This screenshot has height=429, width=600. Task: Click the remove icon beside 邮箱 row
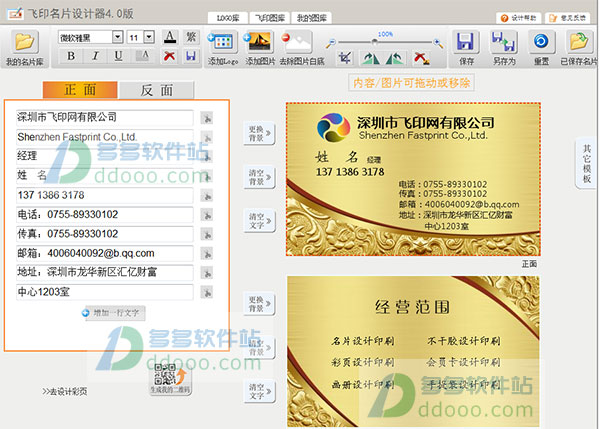(207, 254)
